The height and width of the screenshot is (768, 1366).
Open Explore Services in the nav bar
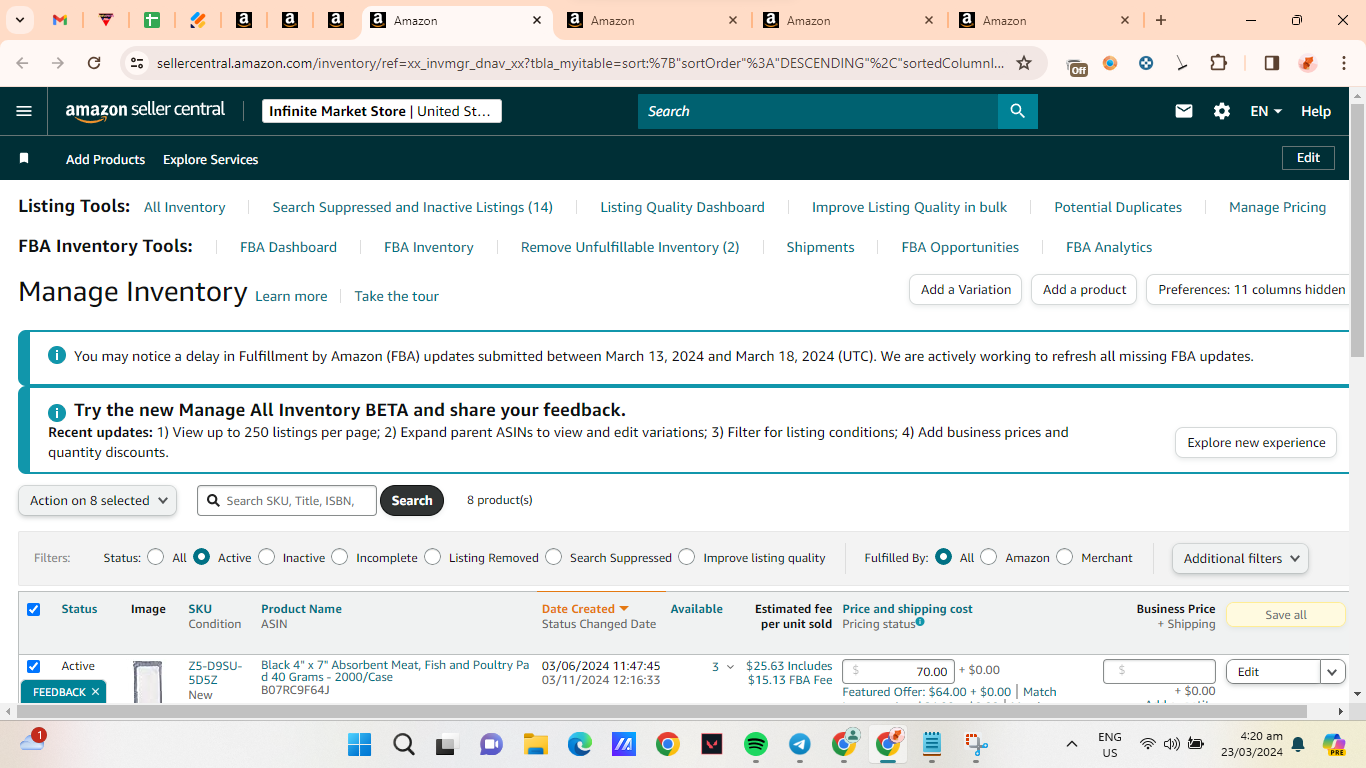click(211, 159)
